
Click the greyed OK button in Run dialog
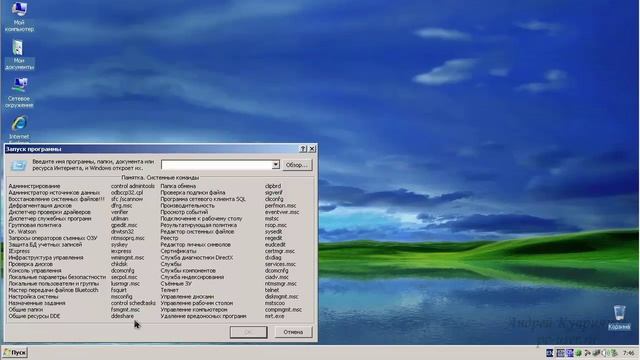[x=248, y=332]
